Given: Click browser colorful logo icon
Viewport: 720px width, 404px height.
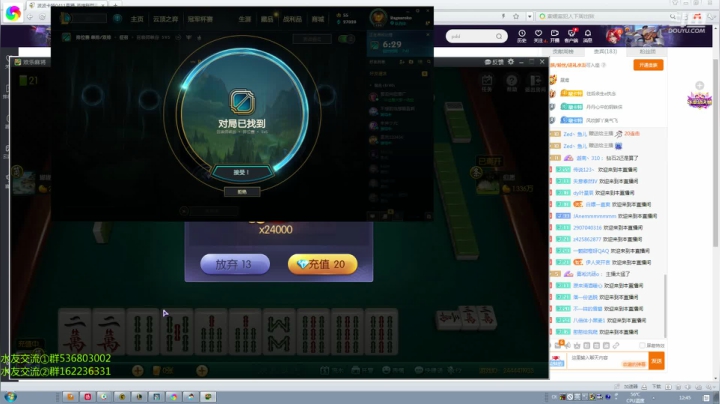Looking at the screenshot, I should [x=13, y=13].
